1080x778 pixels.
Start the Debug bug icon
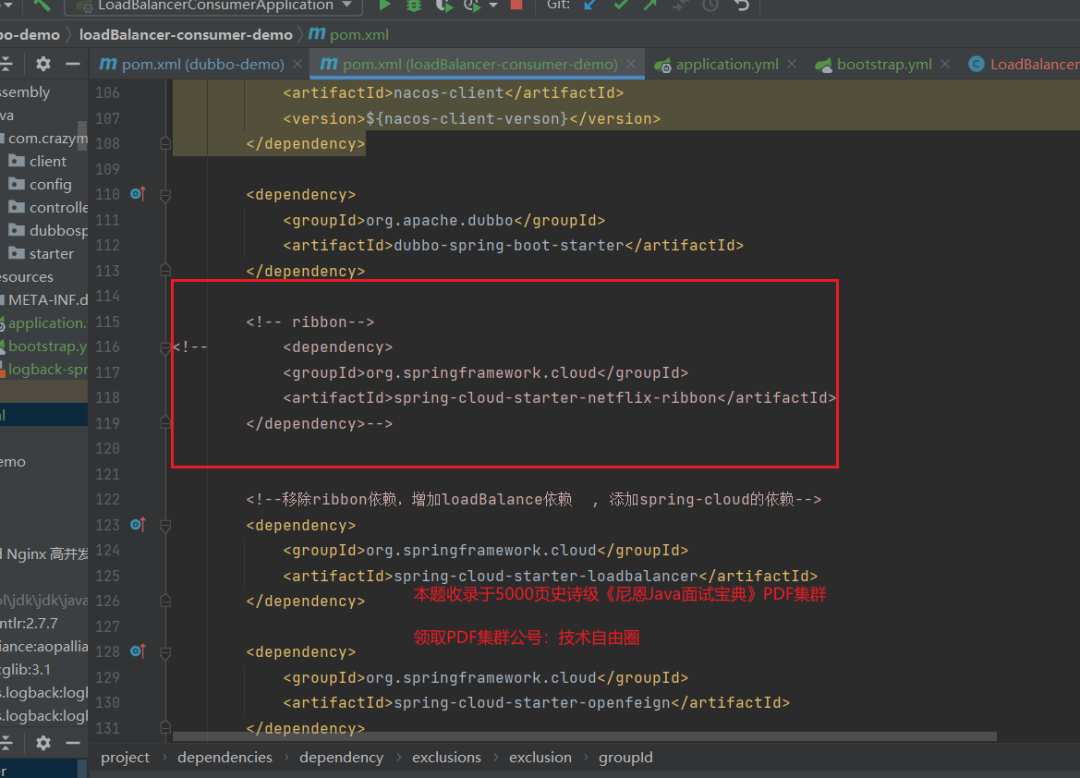tap(414, 5)
